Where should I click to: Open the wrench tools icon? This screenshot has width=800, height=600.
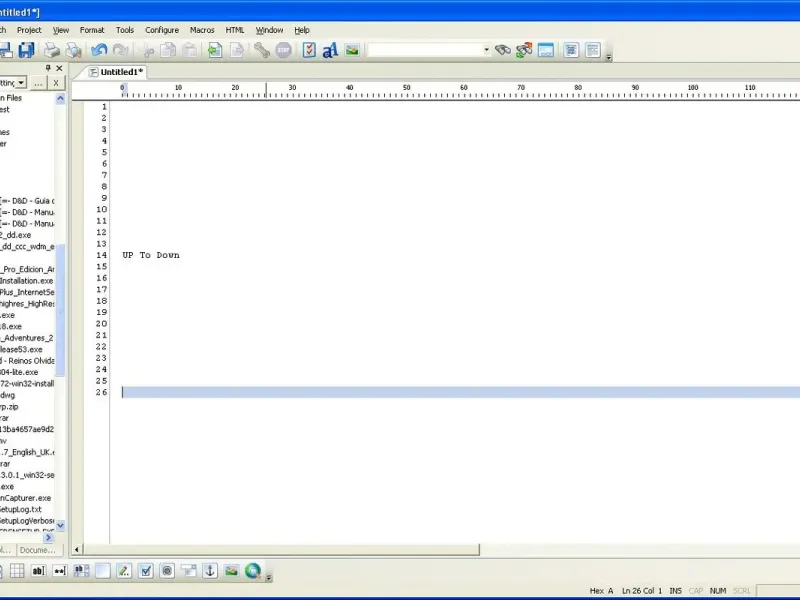(x=262, y=50)
